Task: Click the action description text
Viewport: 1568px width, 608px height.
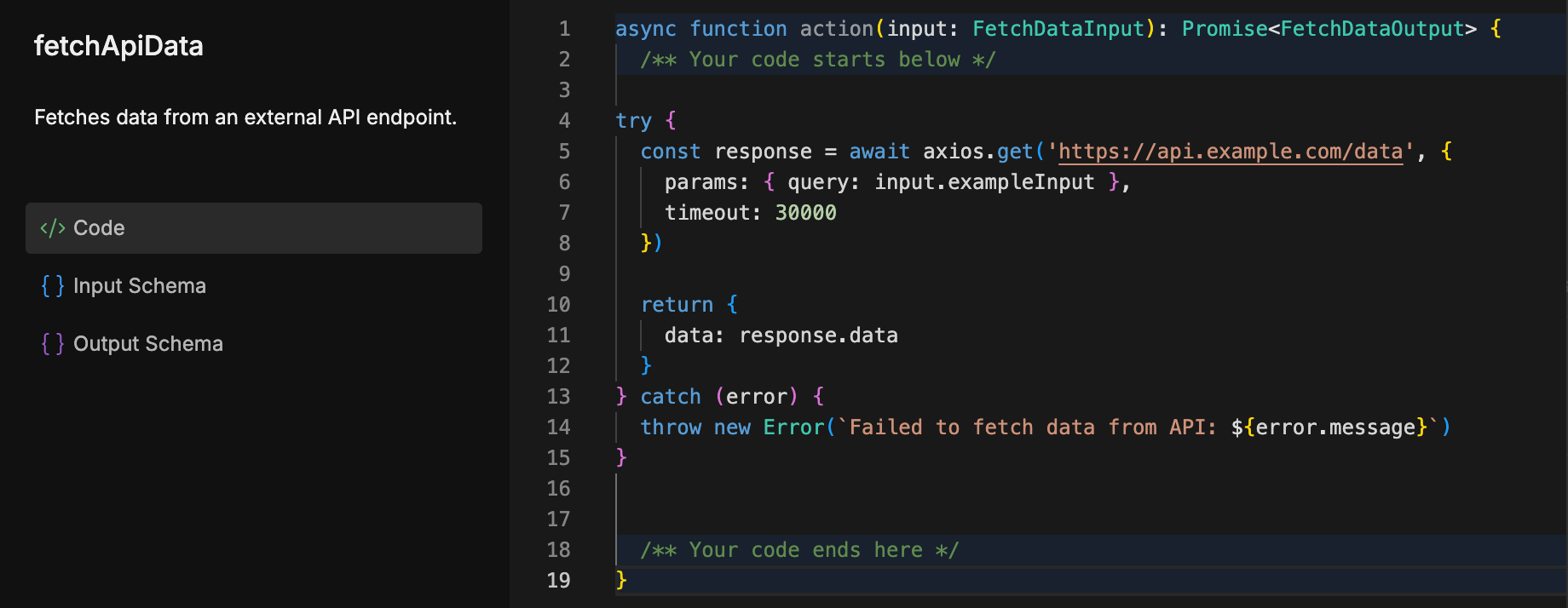Action: (x=245, y=118)
